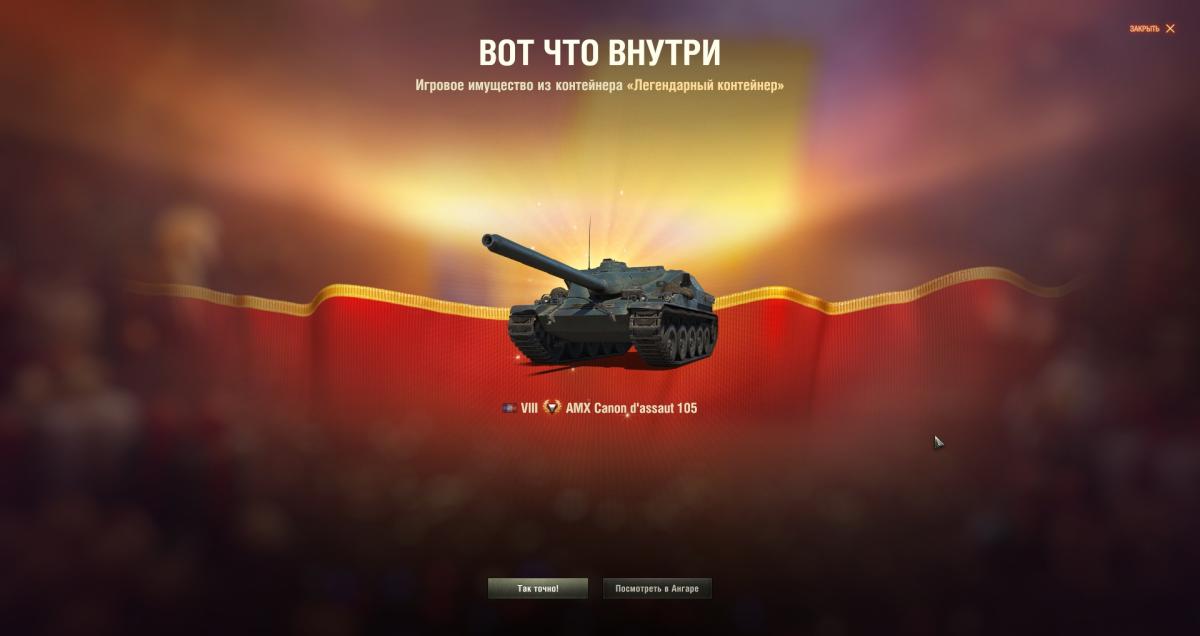
Task: Click the French nation flag icon
Action: click(x=509, y=408)
